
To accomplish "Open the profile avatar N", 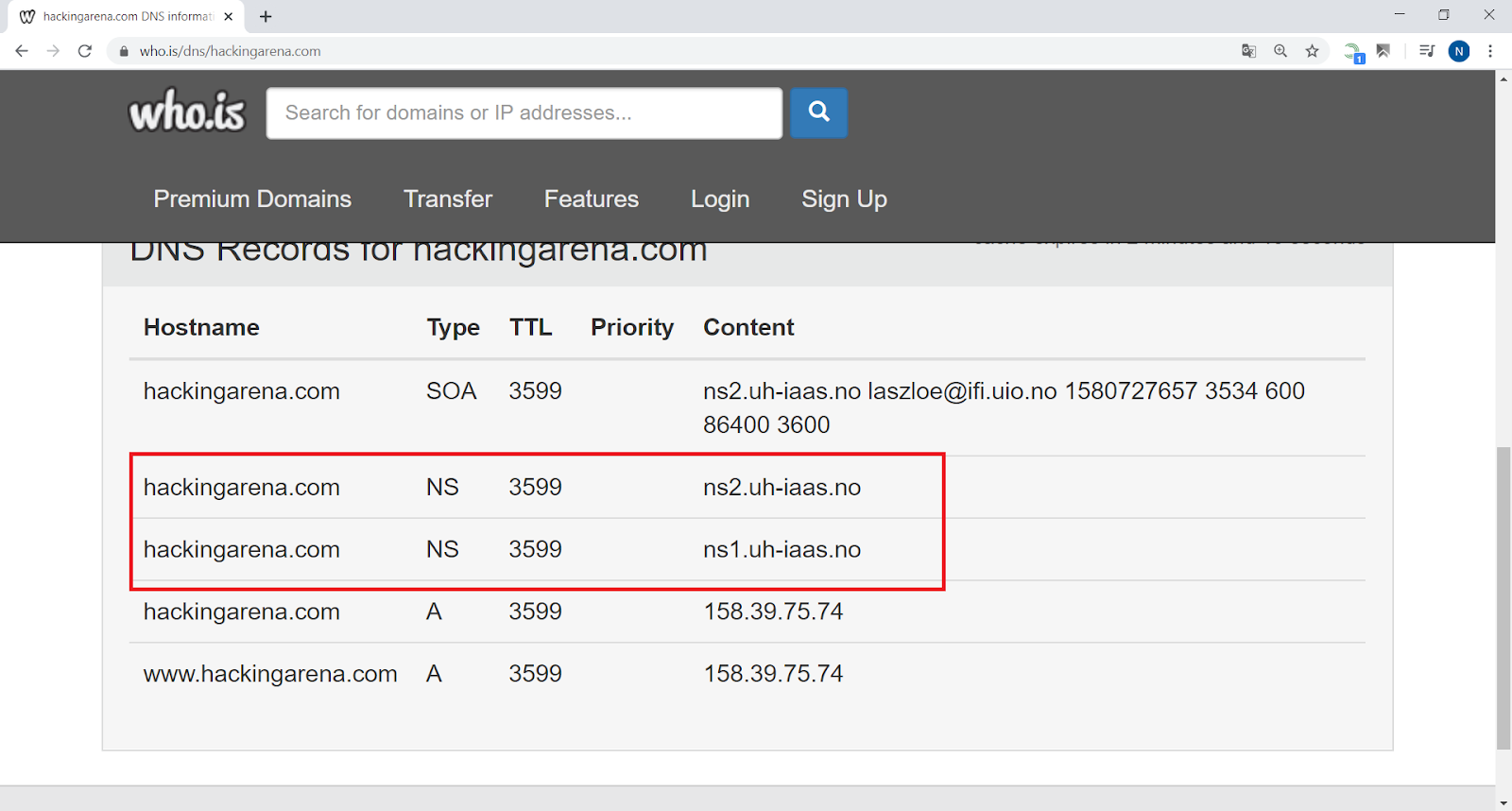I will pyautogui.click(x=1459, y=51).
